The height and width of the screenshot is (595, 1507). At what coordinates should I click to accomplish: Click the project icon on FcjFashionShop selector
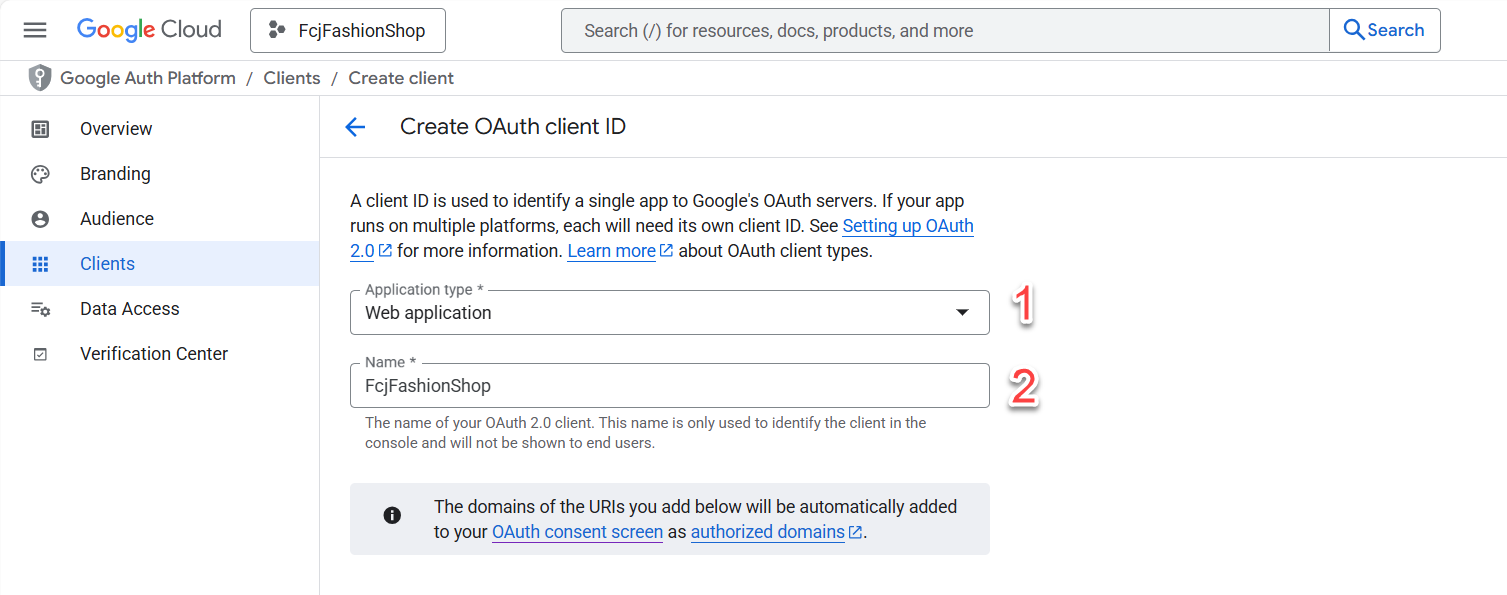[277, 30]
